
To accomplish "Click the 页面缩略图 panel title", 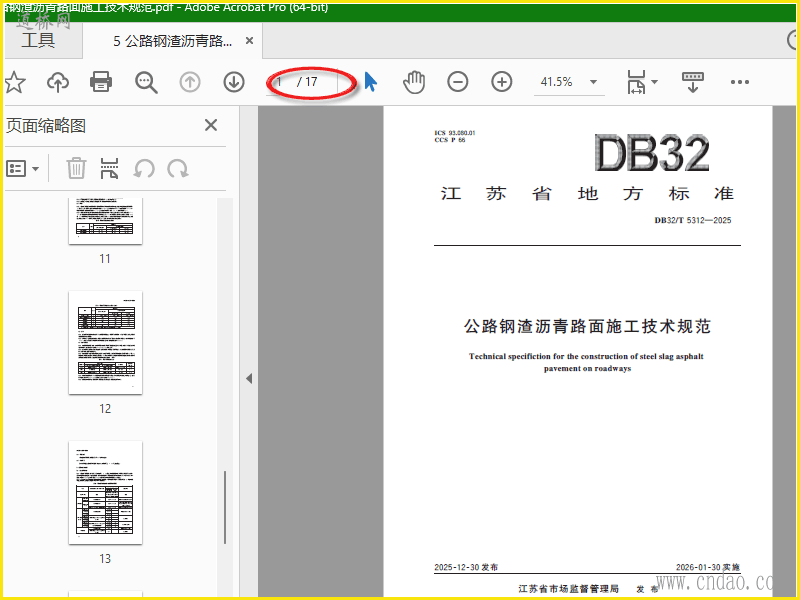I will click(46, 126).
